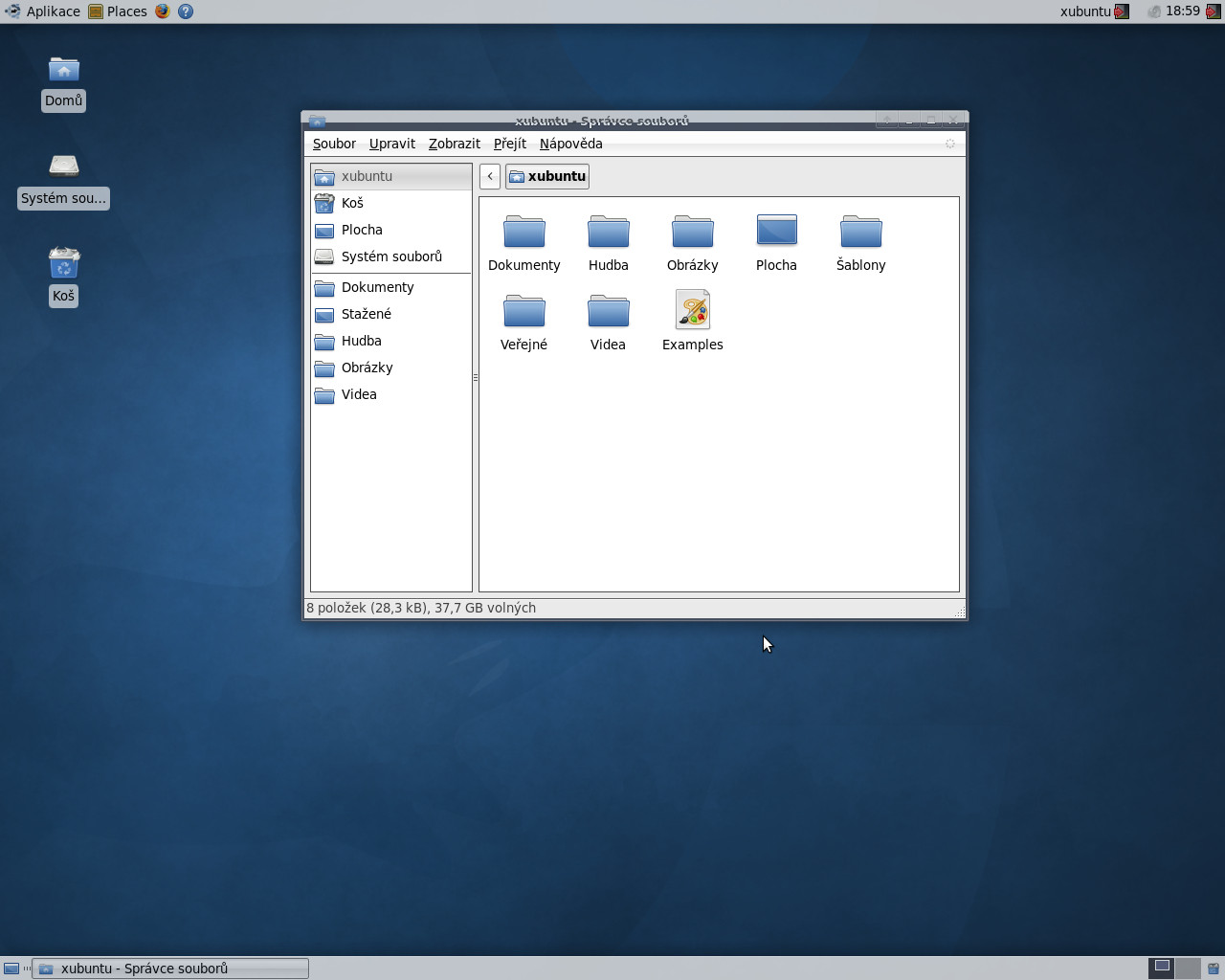Open the Places menu in top panel
This screenshot has height=980, width=1225.
(118, 11)
